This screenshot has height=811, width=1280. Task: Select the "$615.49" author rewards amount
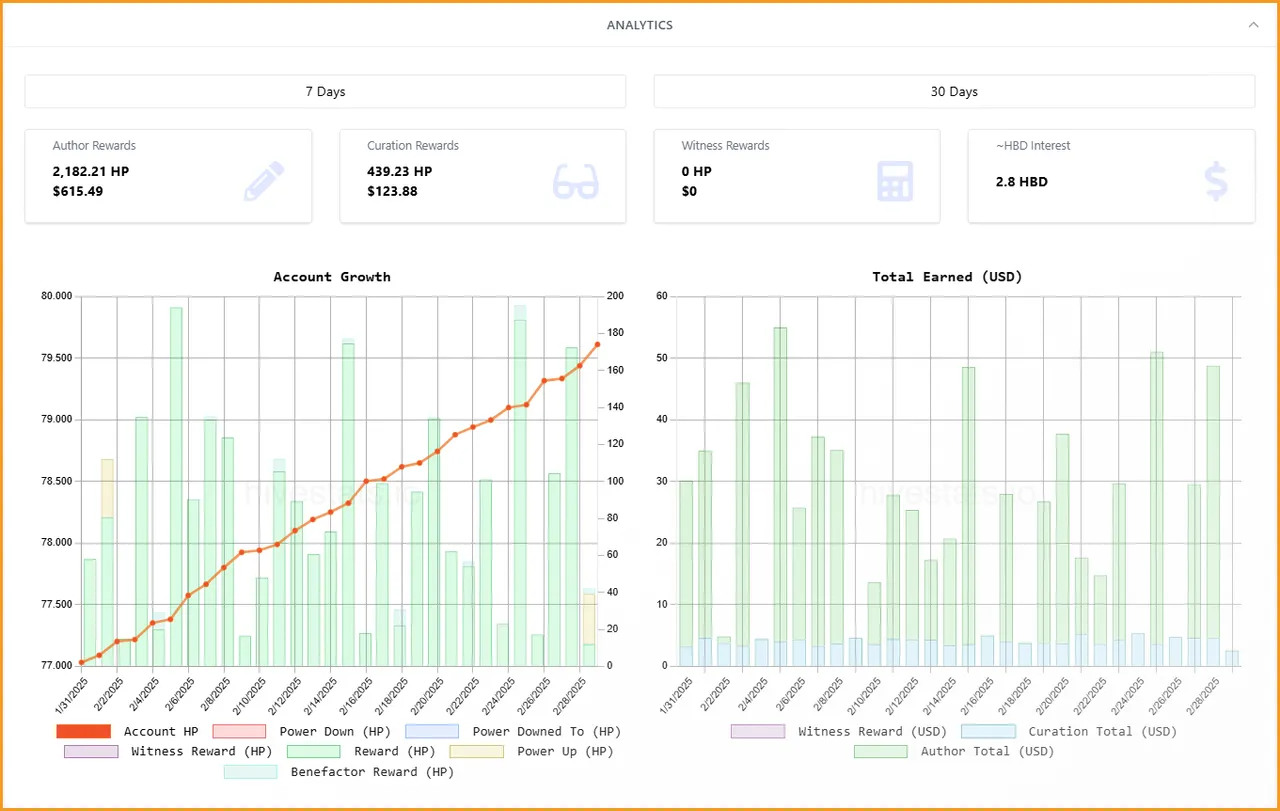(78, 192)
